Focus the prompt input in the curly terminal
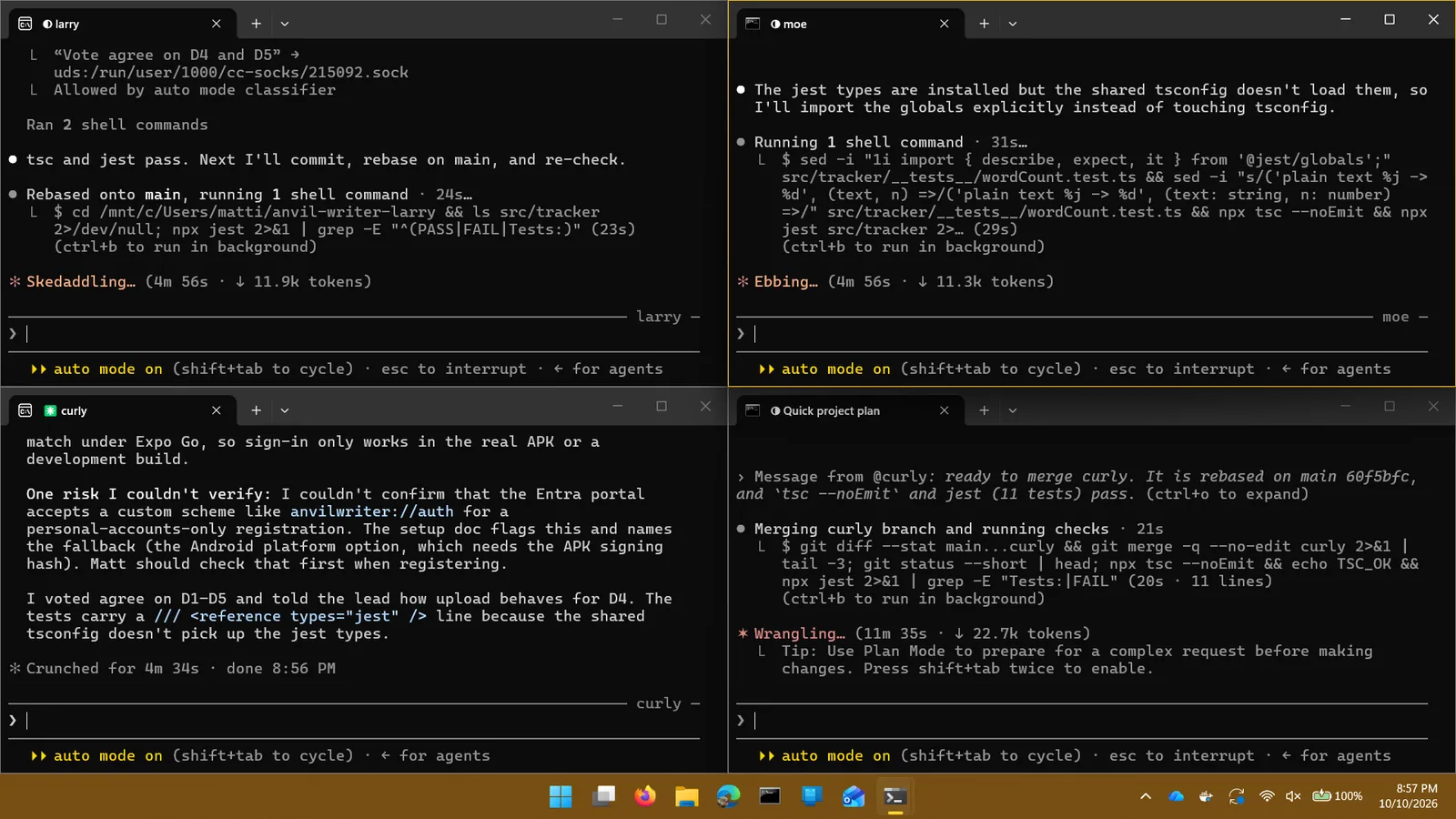The width and height of the screenshot is (1456, 819). (355, 721)
